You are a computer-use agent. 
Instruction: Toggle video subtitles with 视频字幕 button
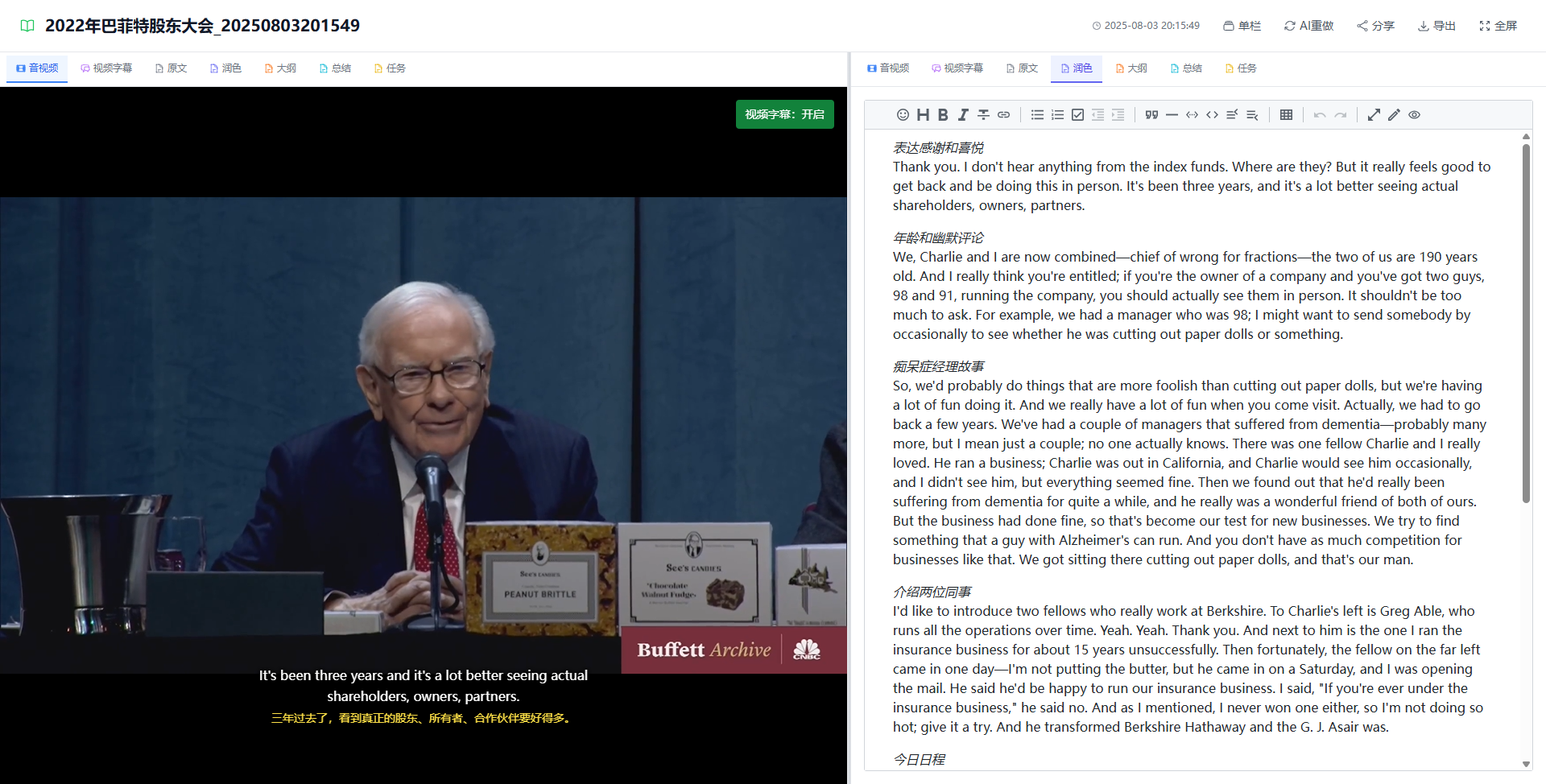click(x=784, y=114)
